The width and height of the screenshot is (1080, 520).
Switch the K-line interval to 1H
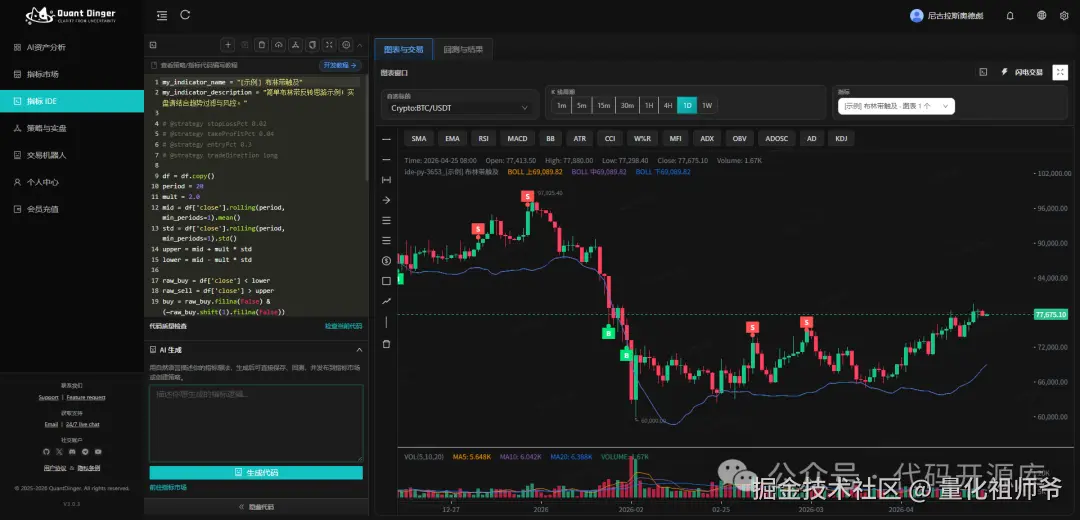648,105
